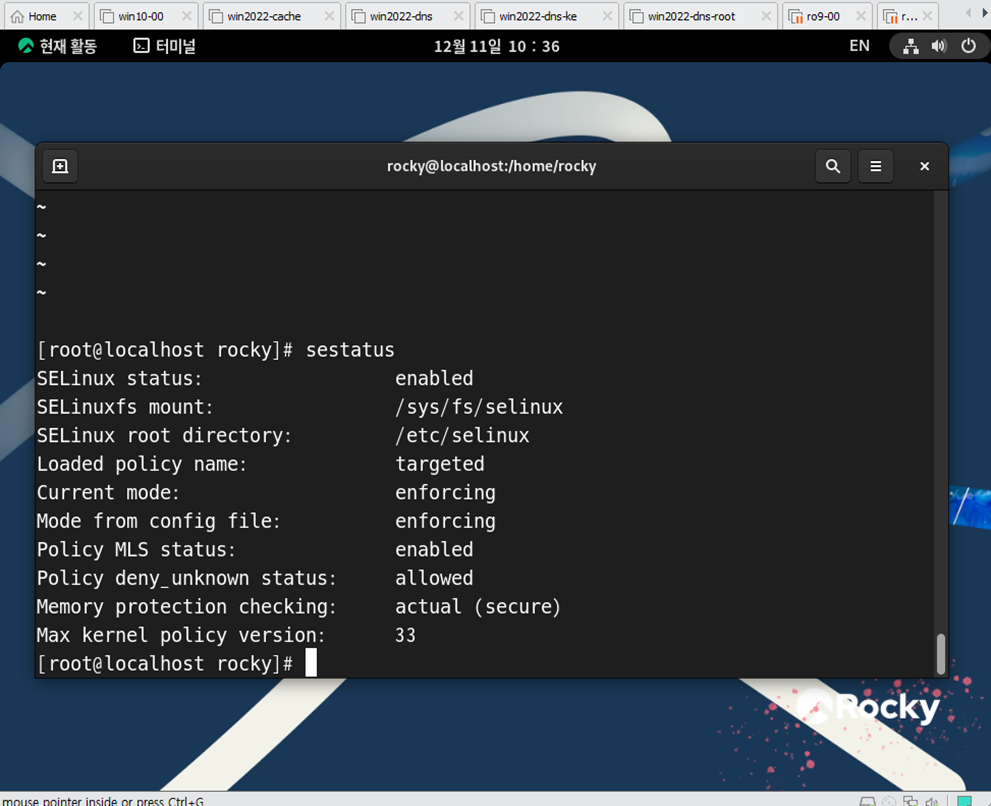This screenshot has height=806, width=991.
Task: Switch to the ro9-00 tab
Action: (x=823, y=16)
